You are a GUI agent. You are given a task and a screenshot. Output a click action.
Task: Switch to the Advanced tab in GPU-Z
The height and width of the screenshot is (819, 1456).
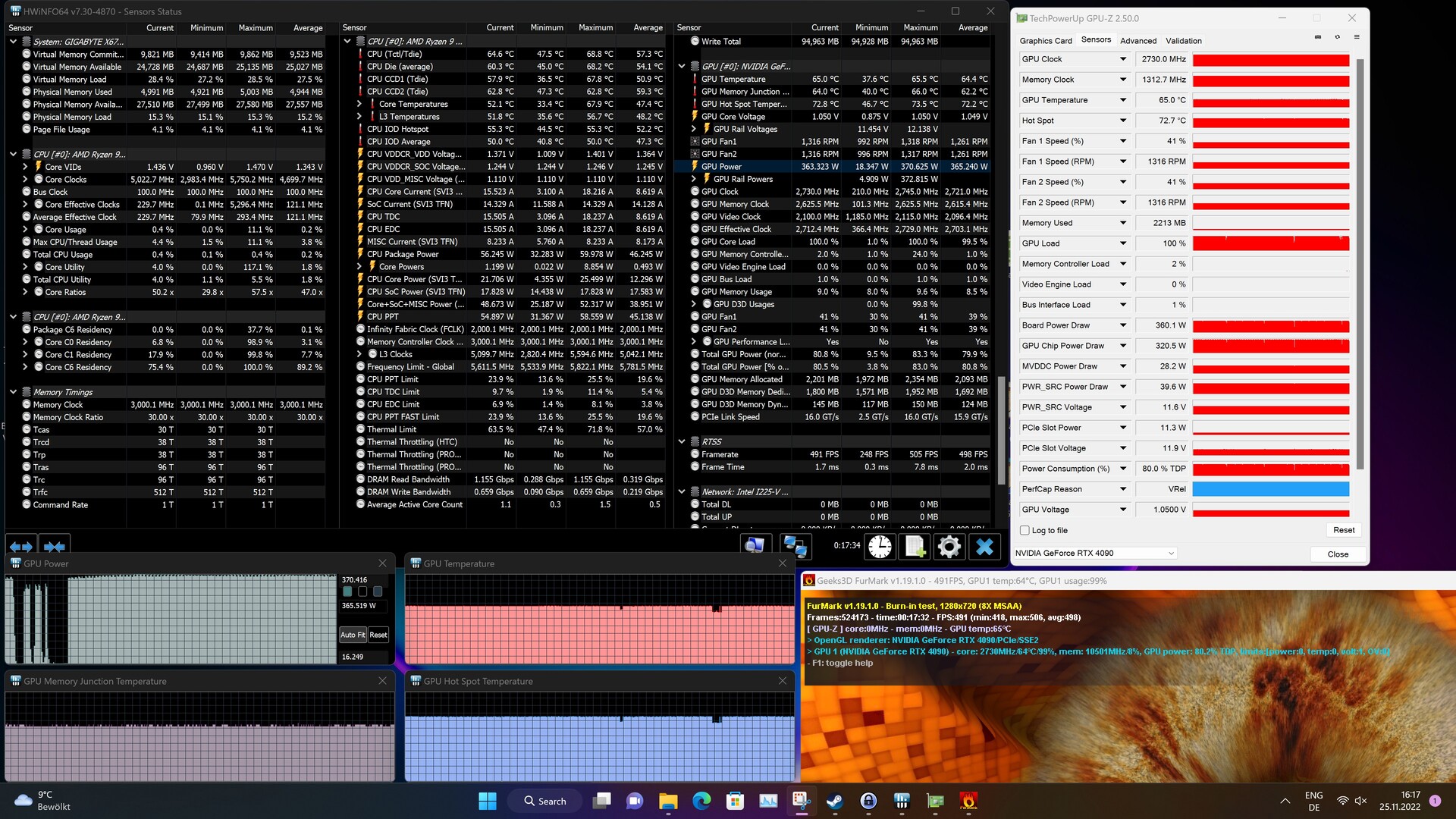pyautogui.click(x=1138, y=41)
